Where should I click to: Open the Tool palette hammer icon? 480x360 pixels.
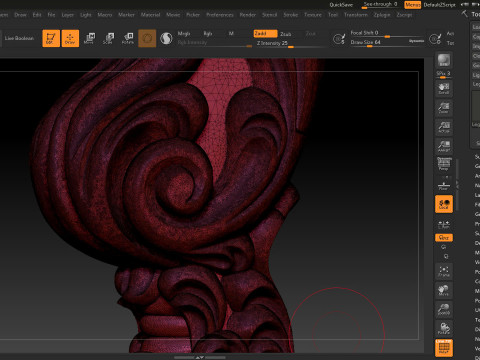(465, 14)
